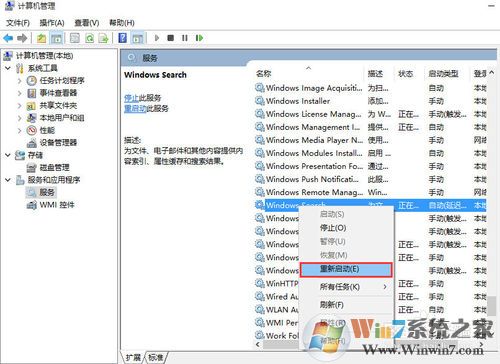
Task: Select Windows Push Notifications service row
Action: (x=370, y=179)
